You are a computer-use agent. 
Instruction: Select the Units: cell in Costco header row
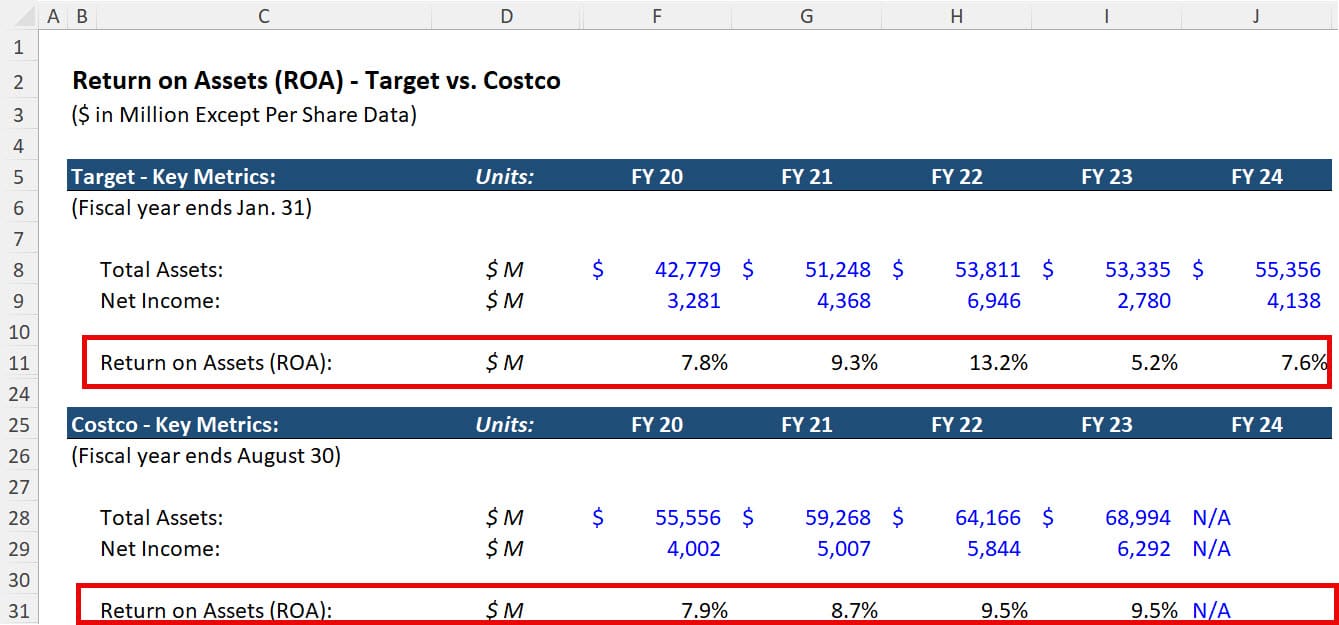click(506, 424)
